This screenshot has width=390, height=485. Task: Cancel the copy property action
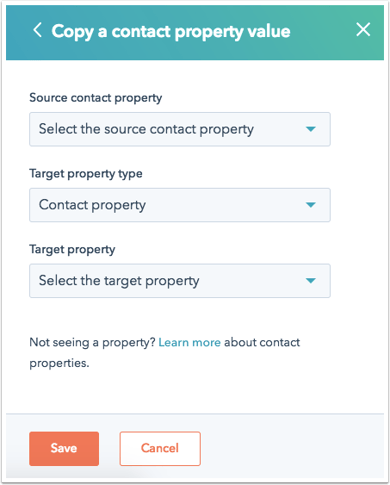coord(160,448)
